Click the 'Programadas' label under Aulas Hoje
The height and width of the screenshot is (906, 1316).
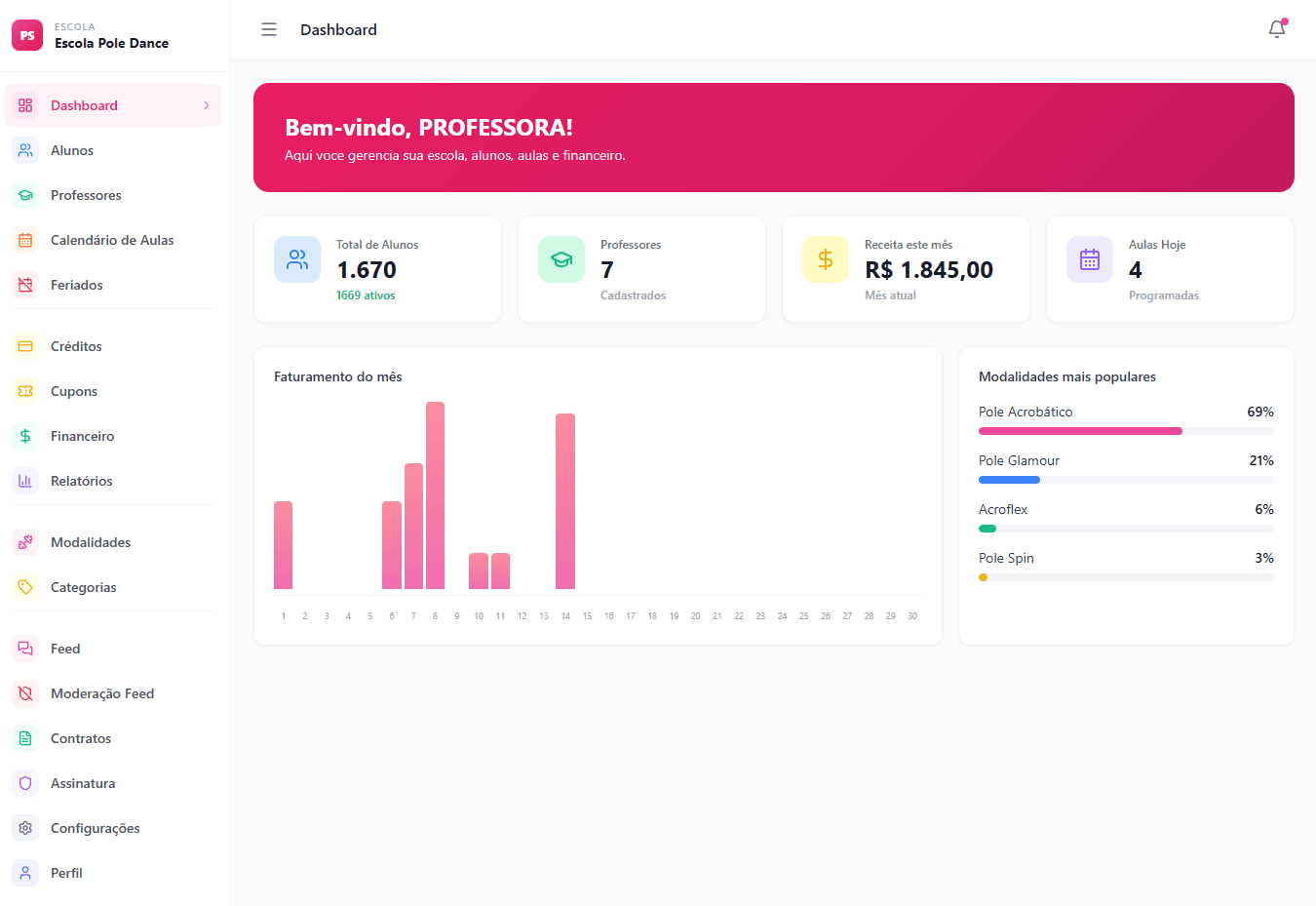pyautogui.click(x=1164, y=295)
